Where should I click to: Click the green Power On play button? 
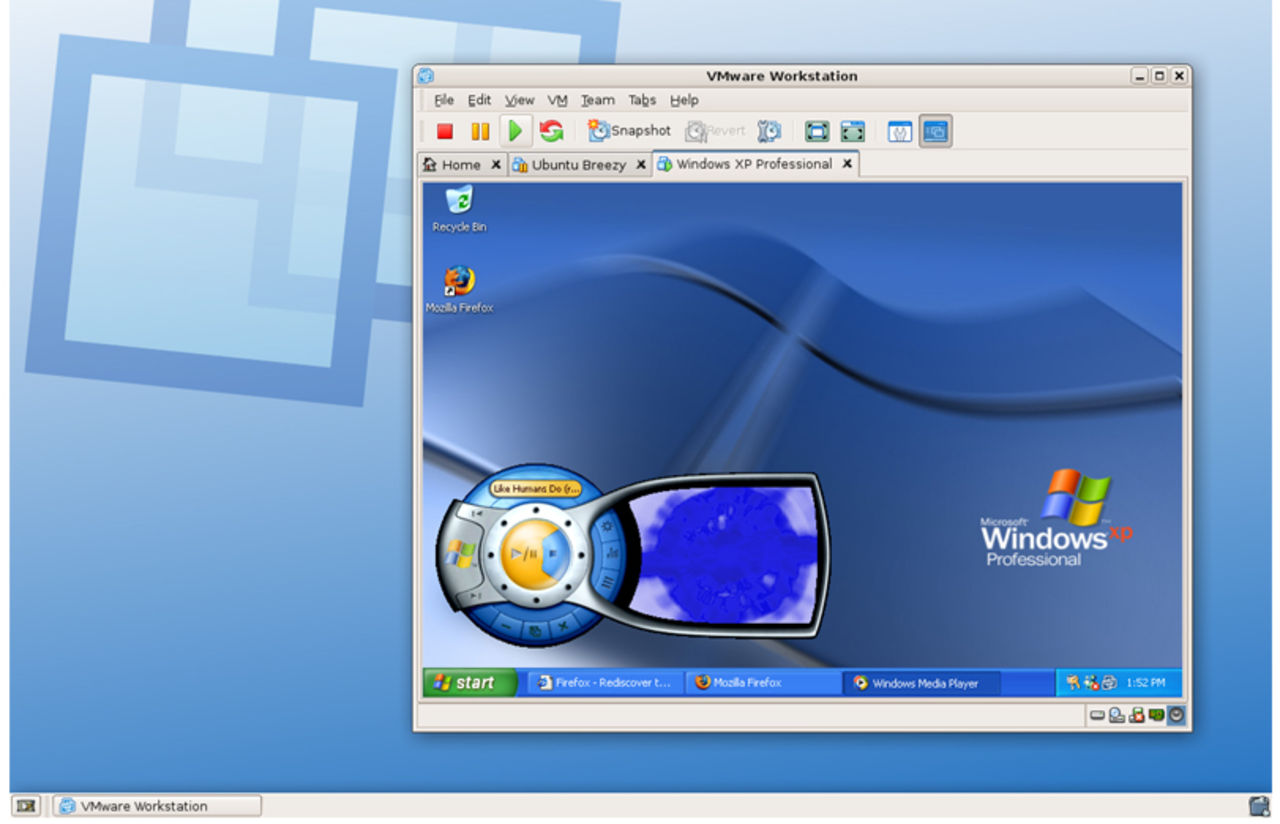tap(515, 131)
